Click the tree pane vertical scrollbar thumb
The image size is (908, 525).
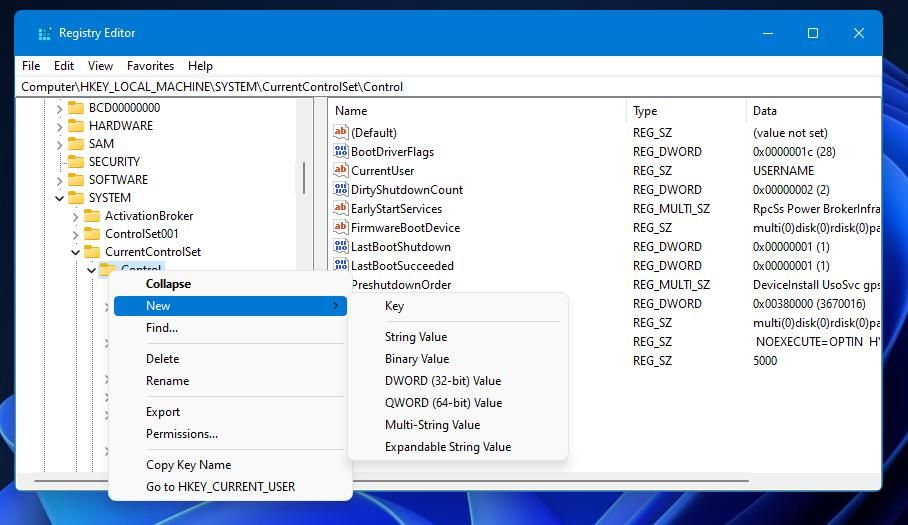(x=304, y=177)
